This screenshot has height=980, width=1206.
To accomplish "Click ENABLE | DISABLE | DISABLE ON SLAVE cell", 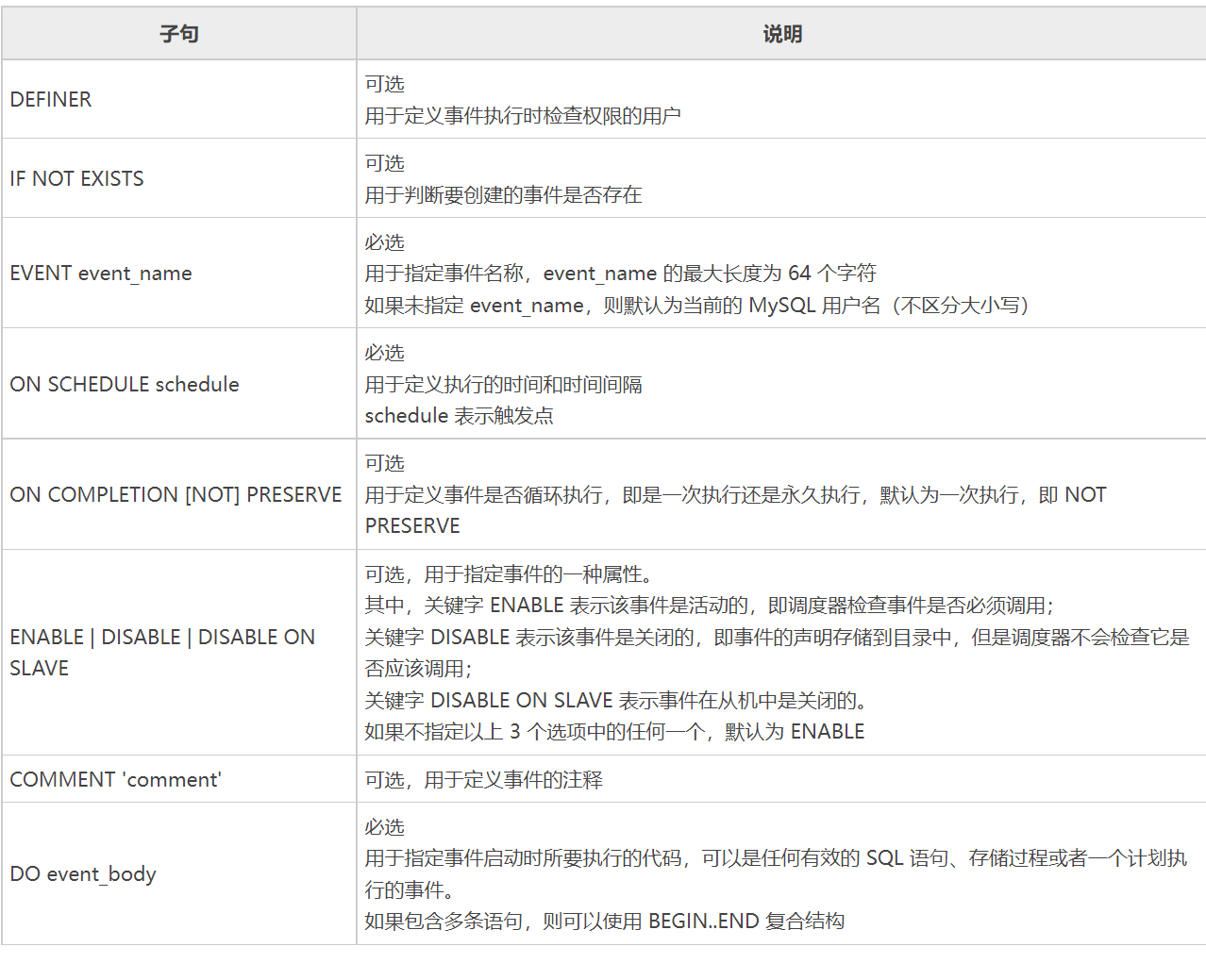I will 178,653.
